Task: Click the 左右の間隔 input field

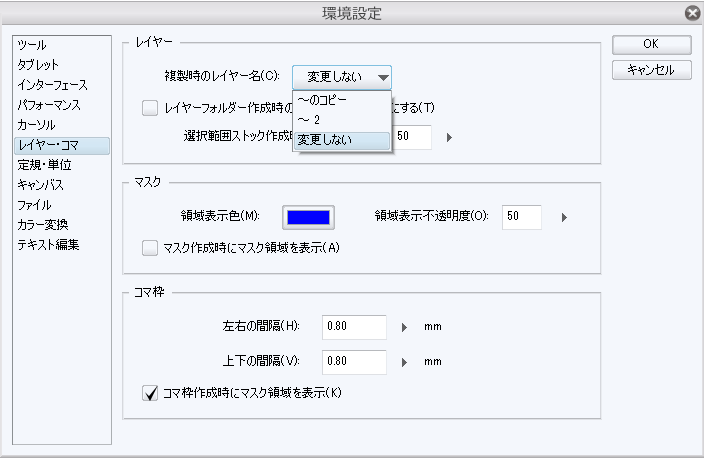Action: (354, 327)
